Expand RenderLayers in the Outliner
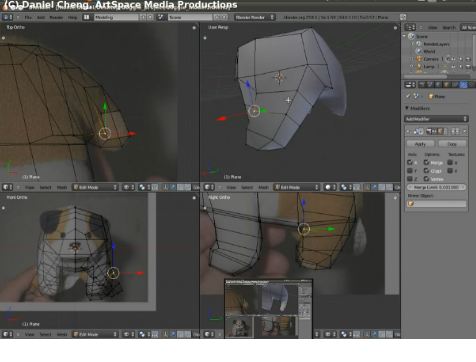476x362 pixels. click(x=413, y=44)
